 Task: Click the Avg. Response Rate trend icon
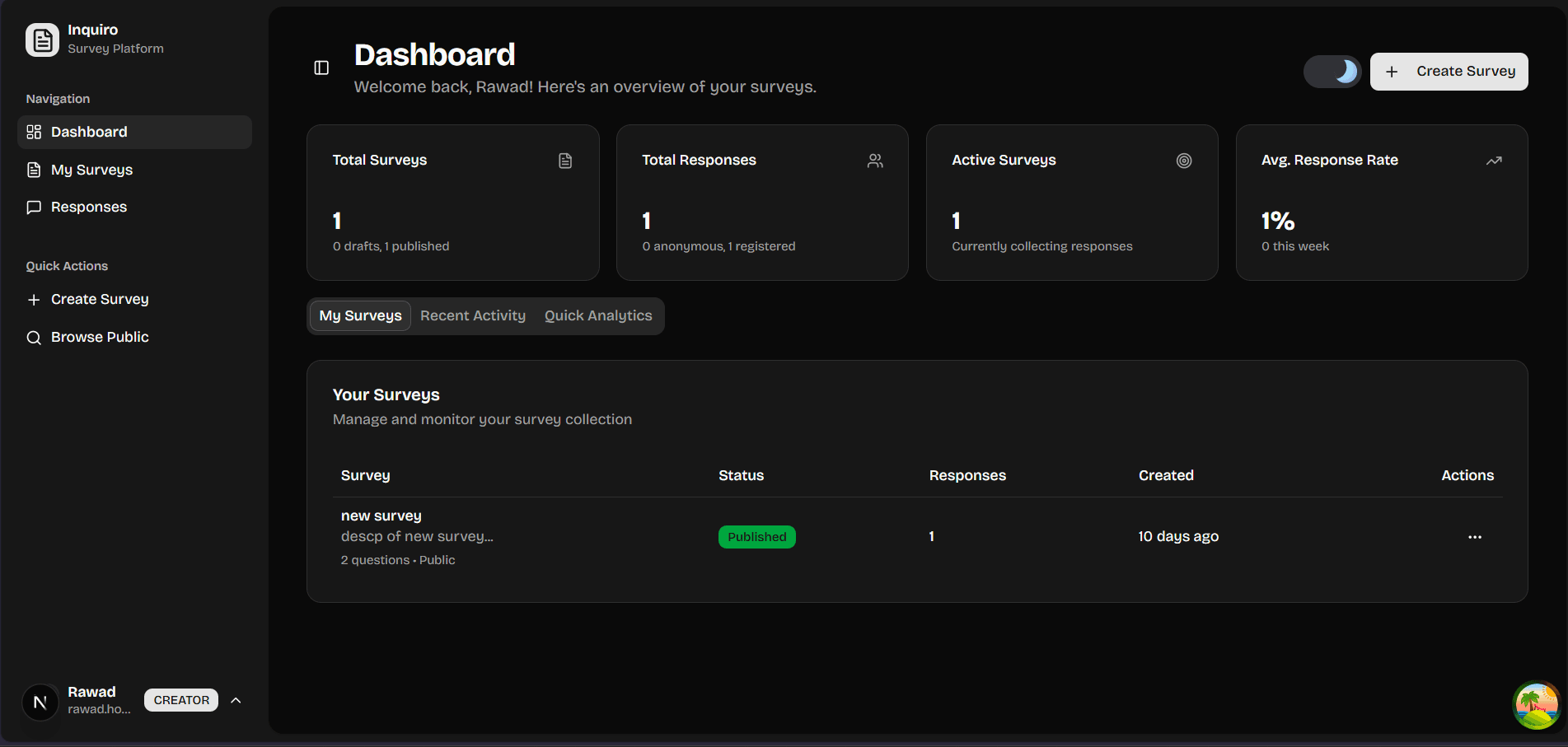[x=1494, y=161]
